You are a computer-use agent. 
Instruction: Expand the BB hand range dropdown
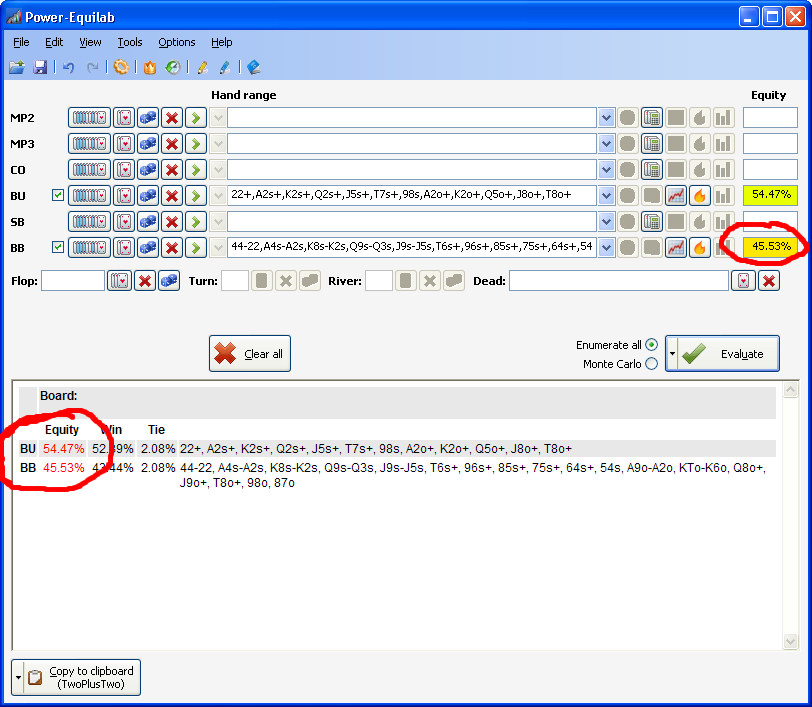click(606, 248)
